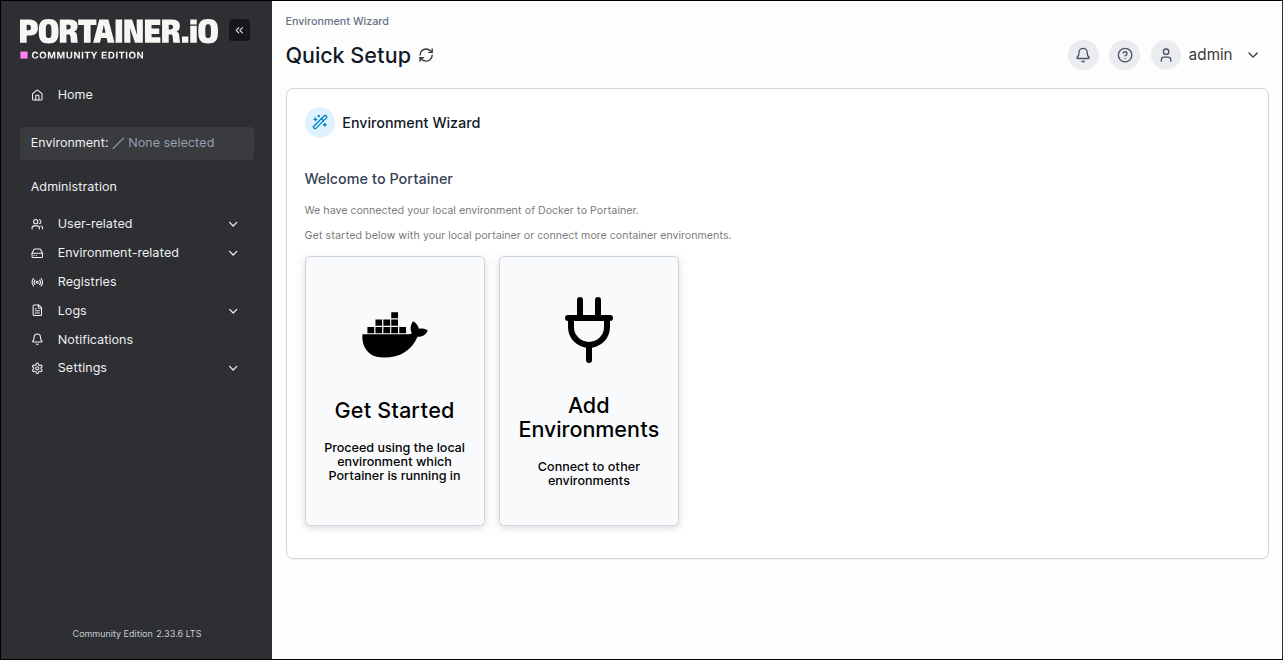Open Registries in the sidebar
This screenshot has width=1283, height=660.
pyautogui.click(x=87, y=282)
